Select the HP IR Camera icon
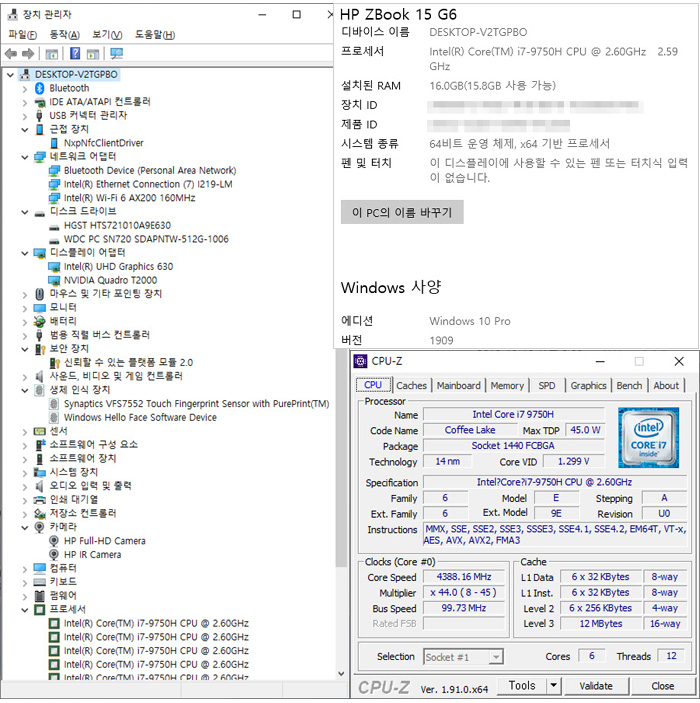Viewport: 700px width, 703px height. click(54, 555)
